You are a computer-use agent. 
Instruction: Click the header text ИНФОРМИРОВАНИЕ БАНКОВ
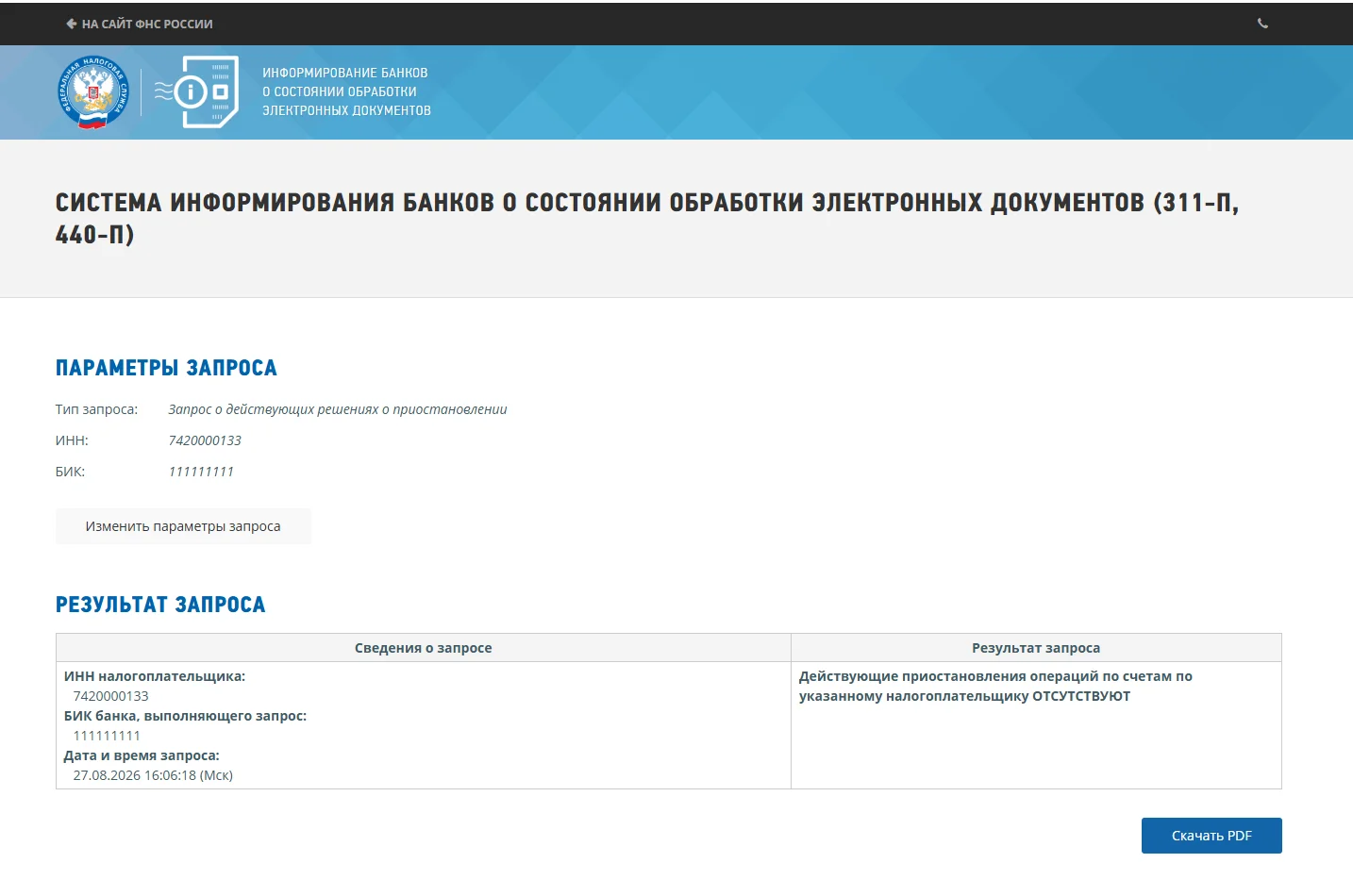click(345, 73)
